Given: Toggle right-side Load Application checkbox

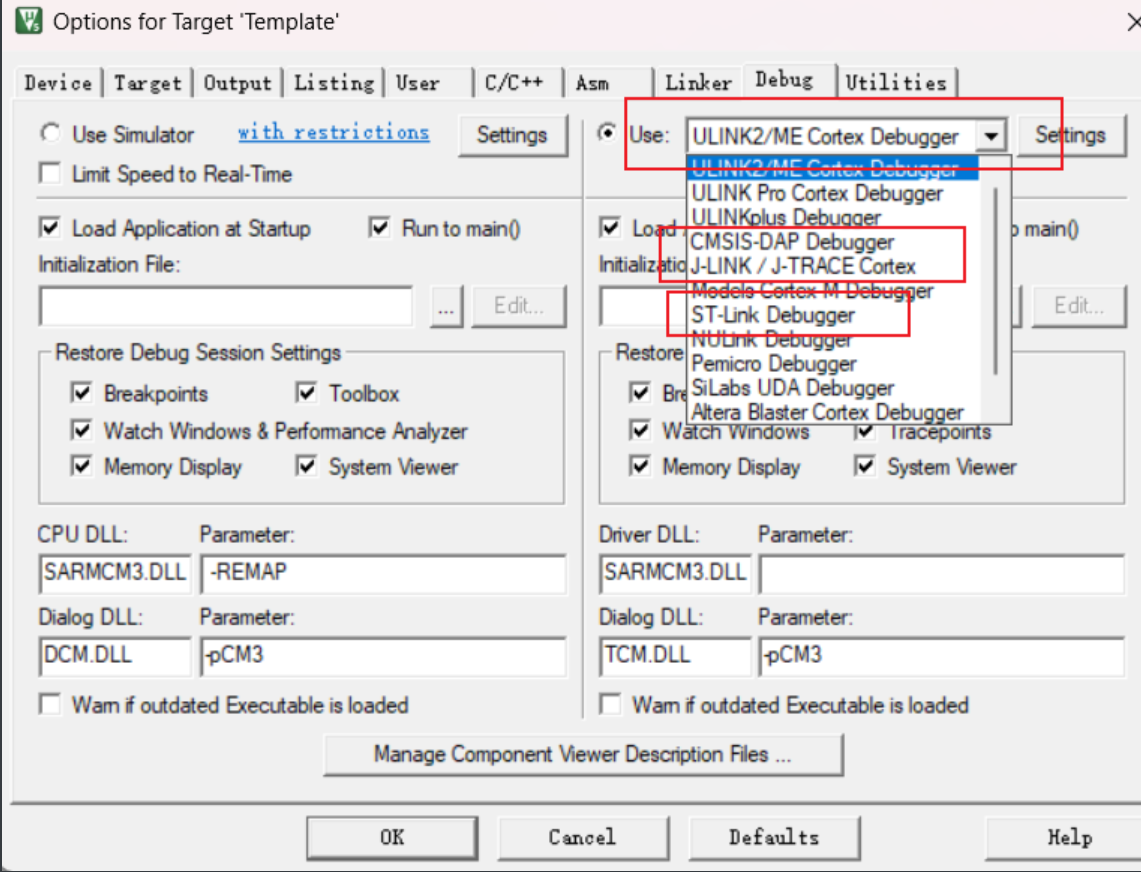Looking at the screenshot, I should point(610,228).
